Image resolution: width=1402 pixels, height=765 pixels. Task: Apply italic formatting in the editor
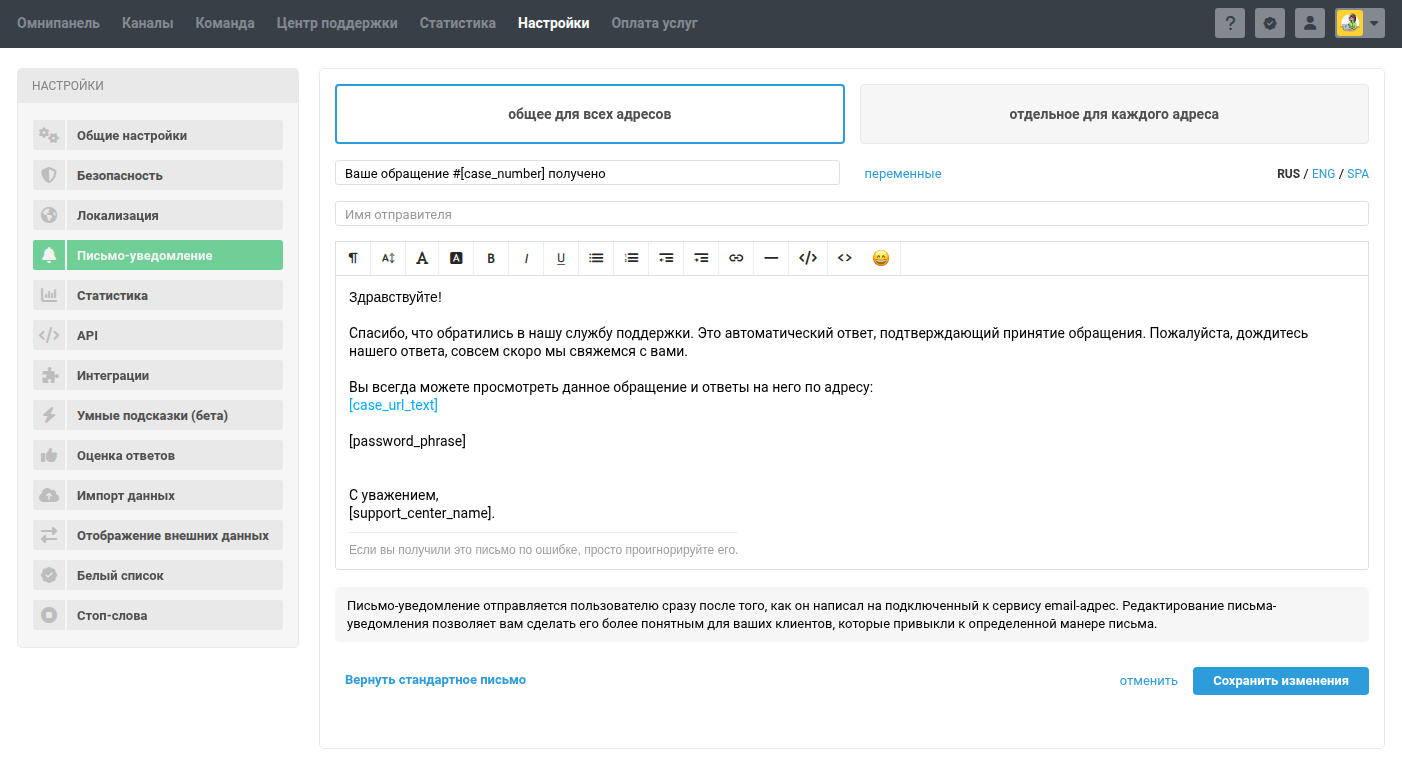[x=526, y=258]
